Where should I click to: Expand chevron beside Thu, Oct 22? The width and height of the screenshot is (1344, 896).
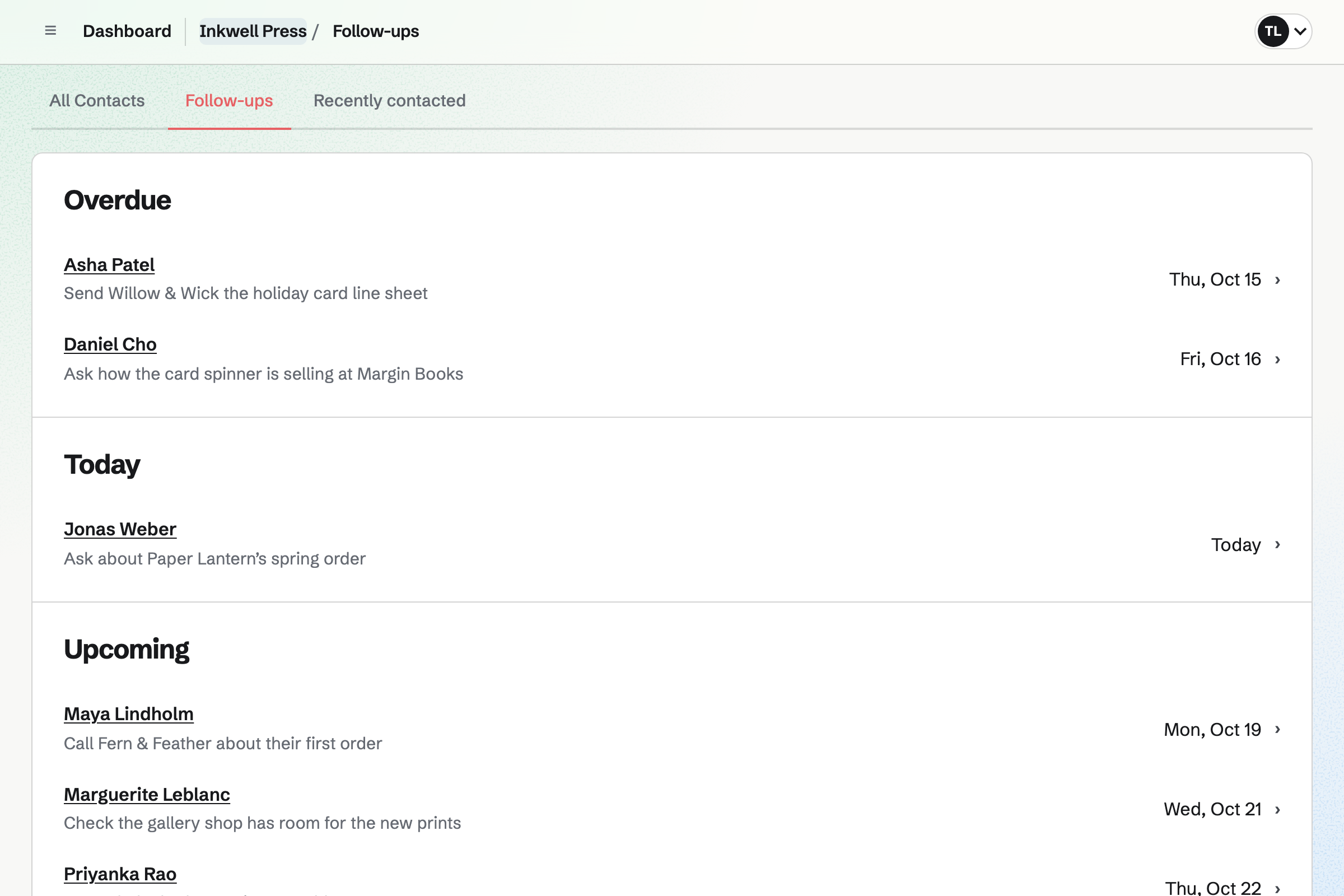[1278, 889]
